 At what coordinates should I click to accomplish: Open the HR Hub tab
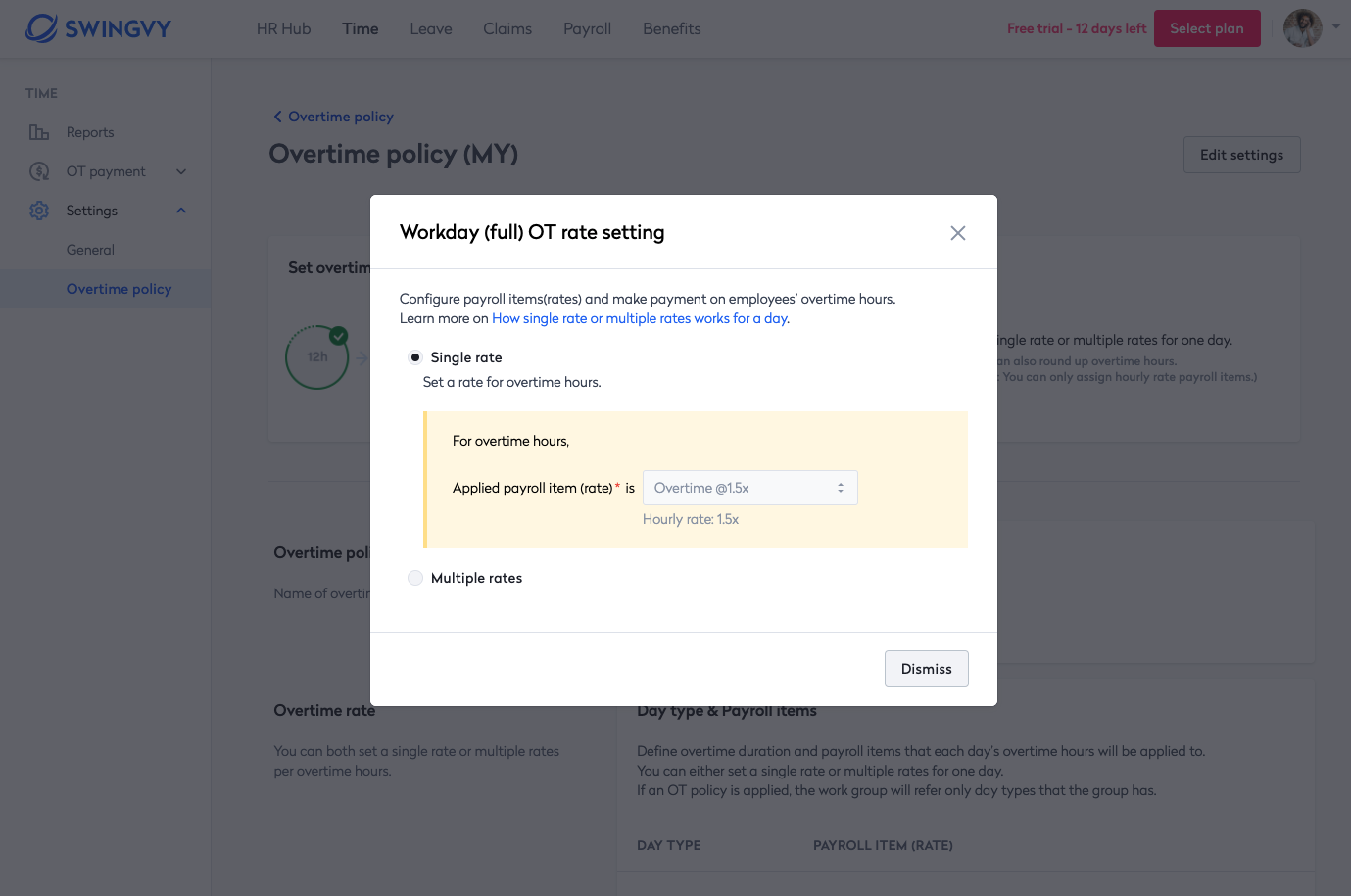point(283,28)
